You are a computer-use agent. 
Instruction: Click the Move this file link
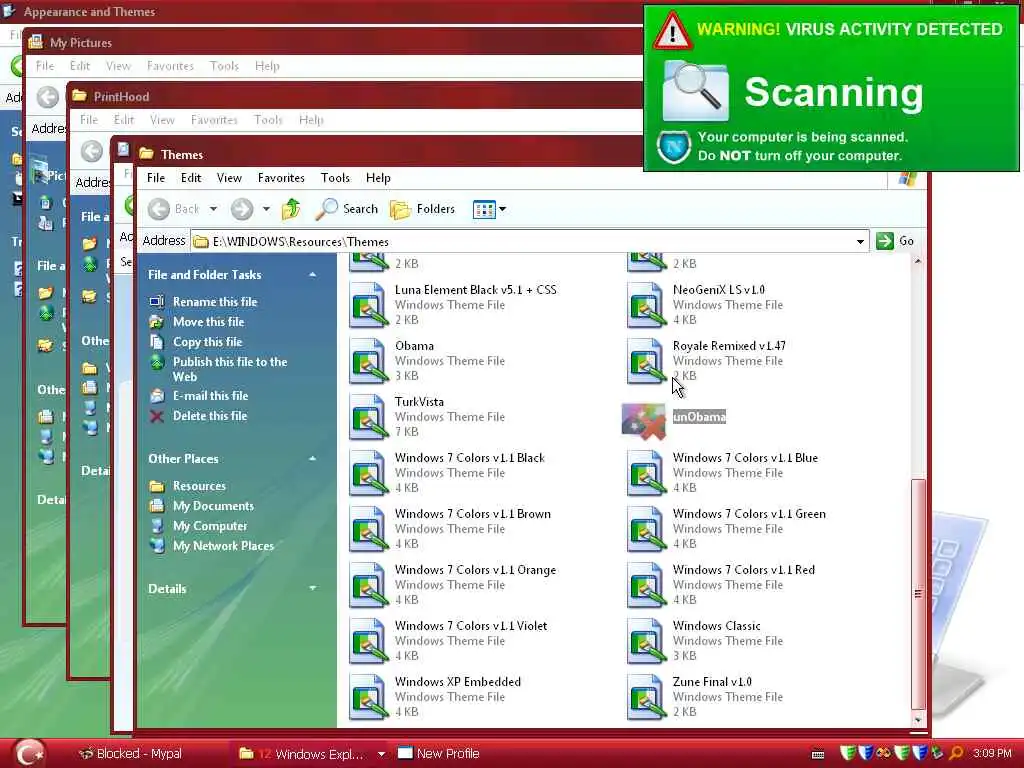(x=208, y=322)
